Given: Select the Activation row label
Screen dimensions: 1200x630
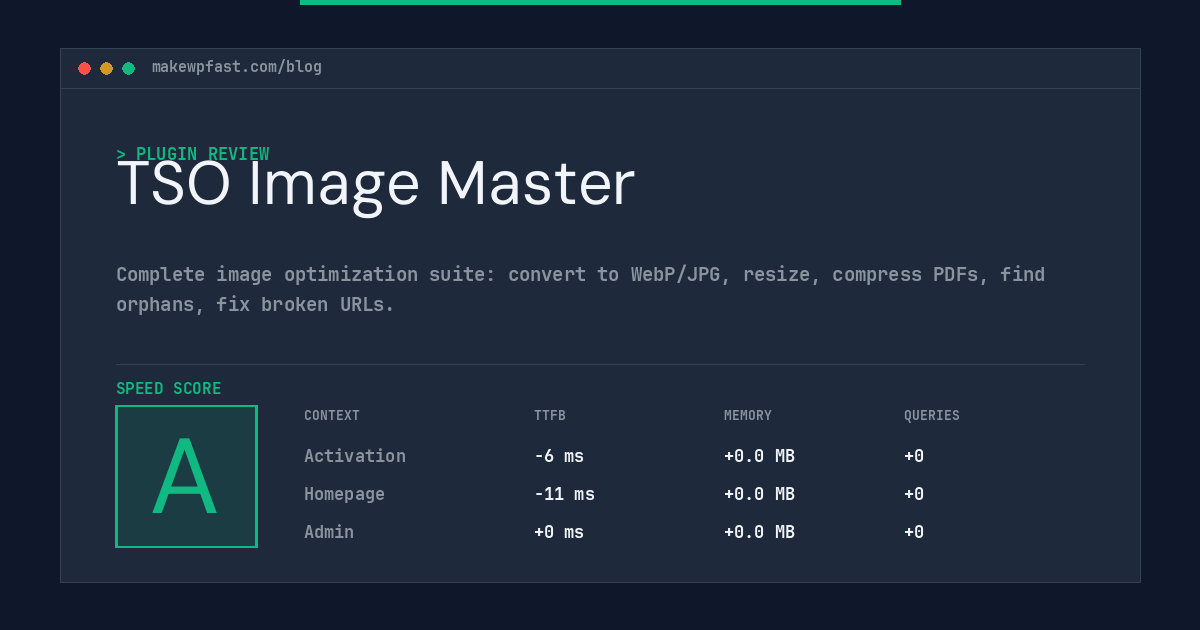Looking at the screenshot, I should [x=355, y=456].
